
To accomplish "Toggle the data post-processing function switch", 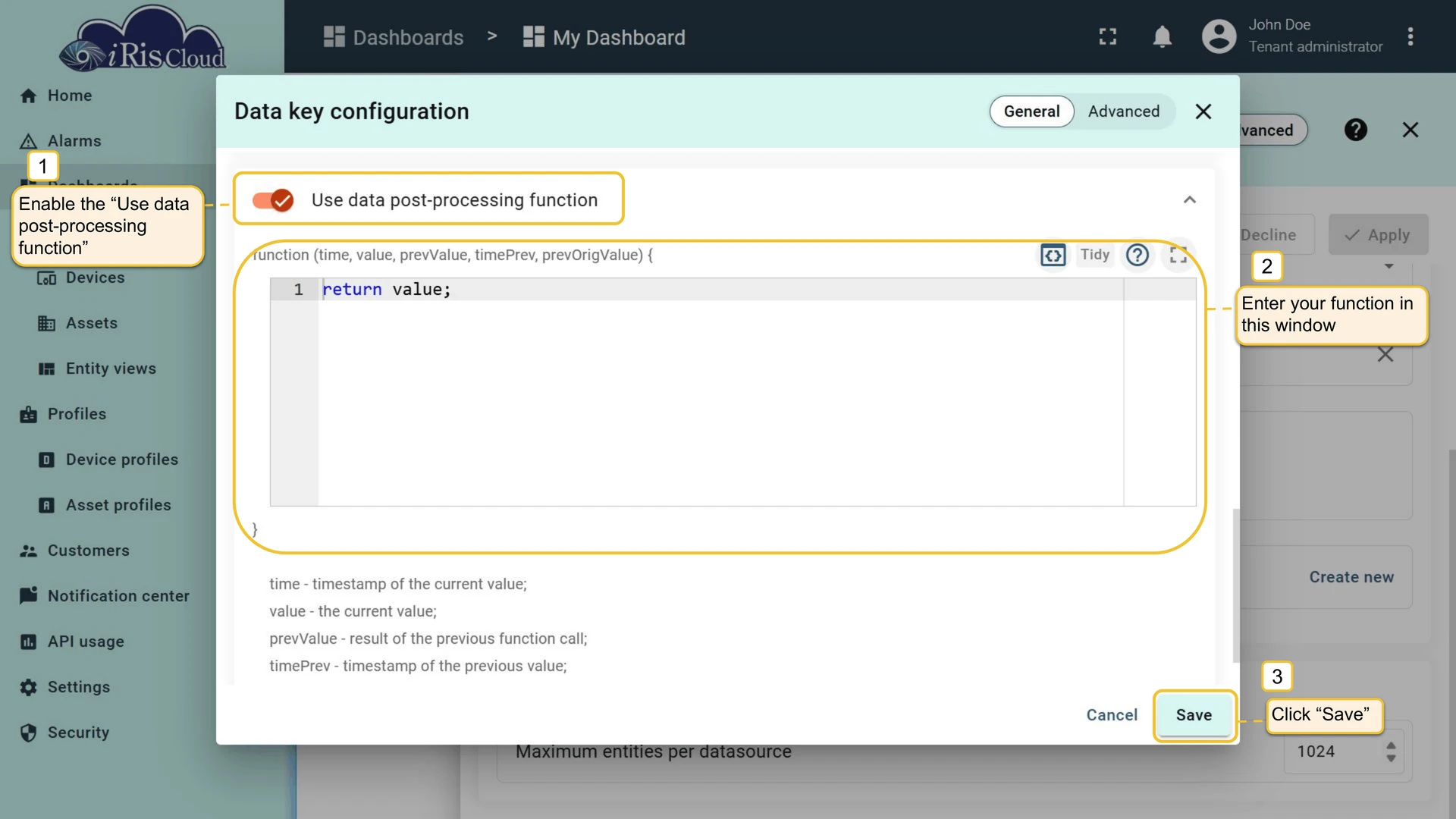I will coord(273,200).
